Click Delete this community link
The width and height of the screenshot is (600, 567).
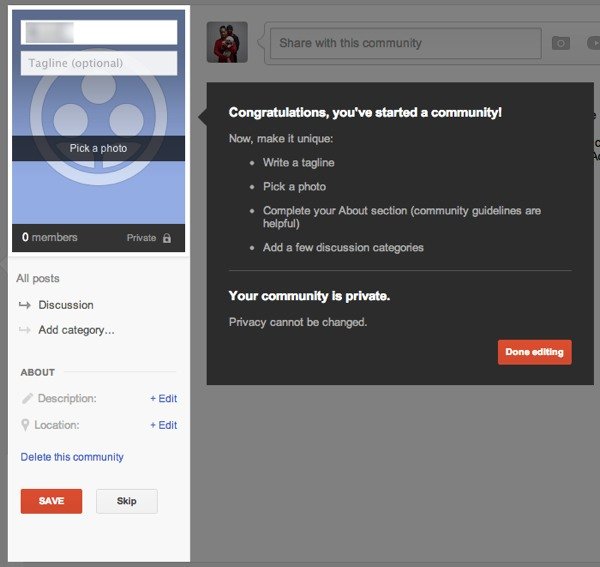click(72, 457)
